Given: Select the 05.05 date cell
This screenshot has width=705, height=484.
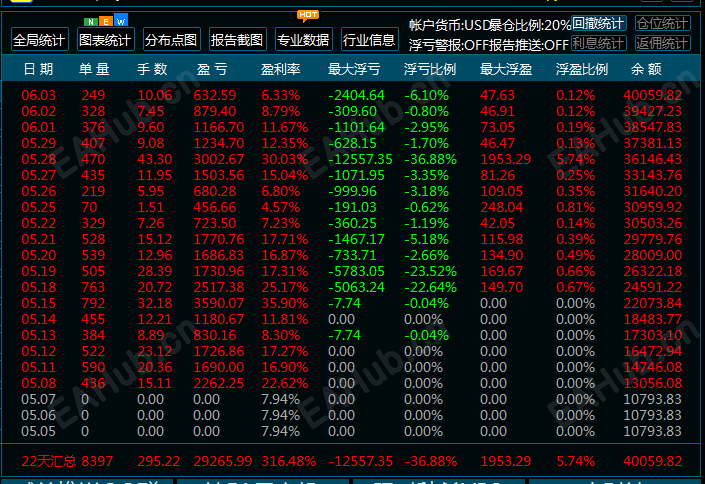Looking at the screenshot, I should click(39, 432).
